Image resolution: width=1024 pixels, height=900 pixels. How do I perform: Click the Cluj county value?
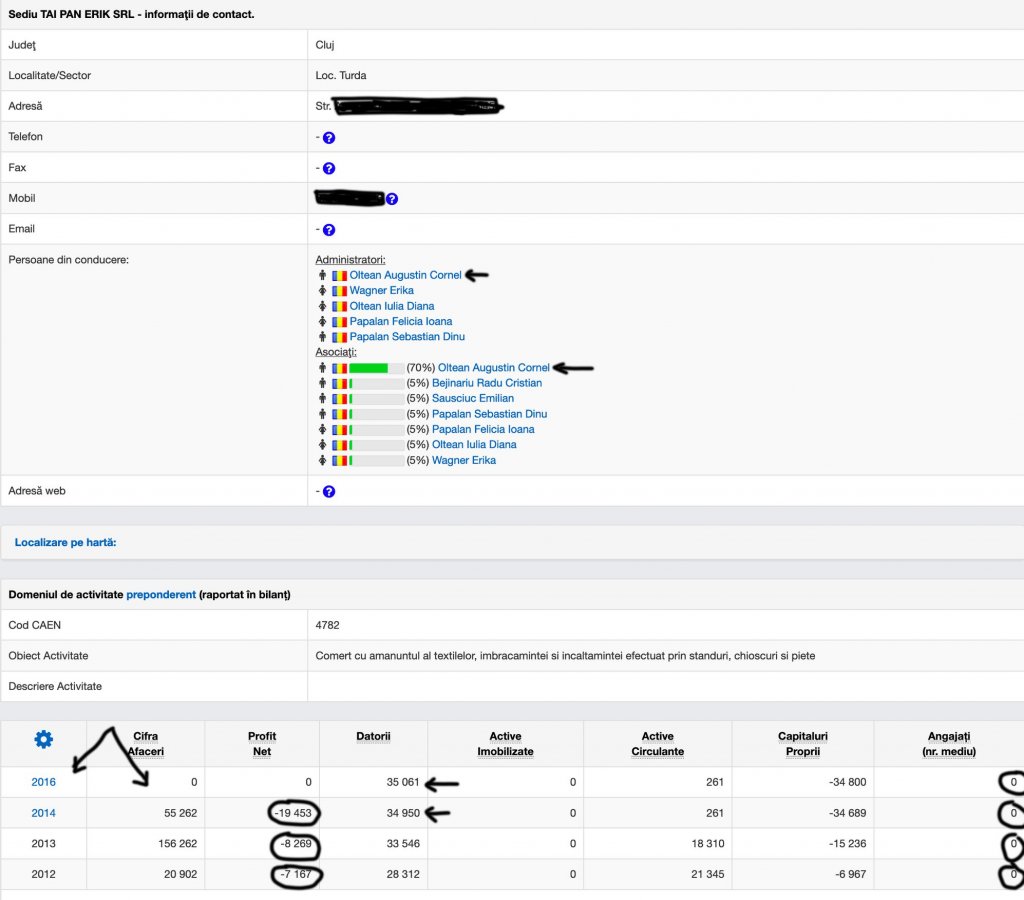pos(325,45)
